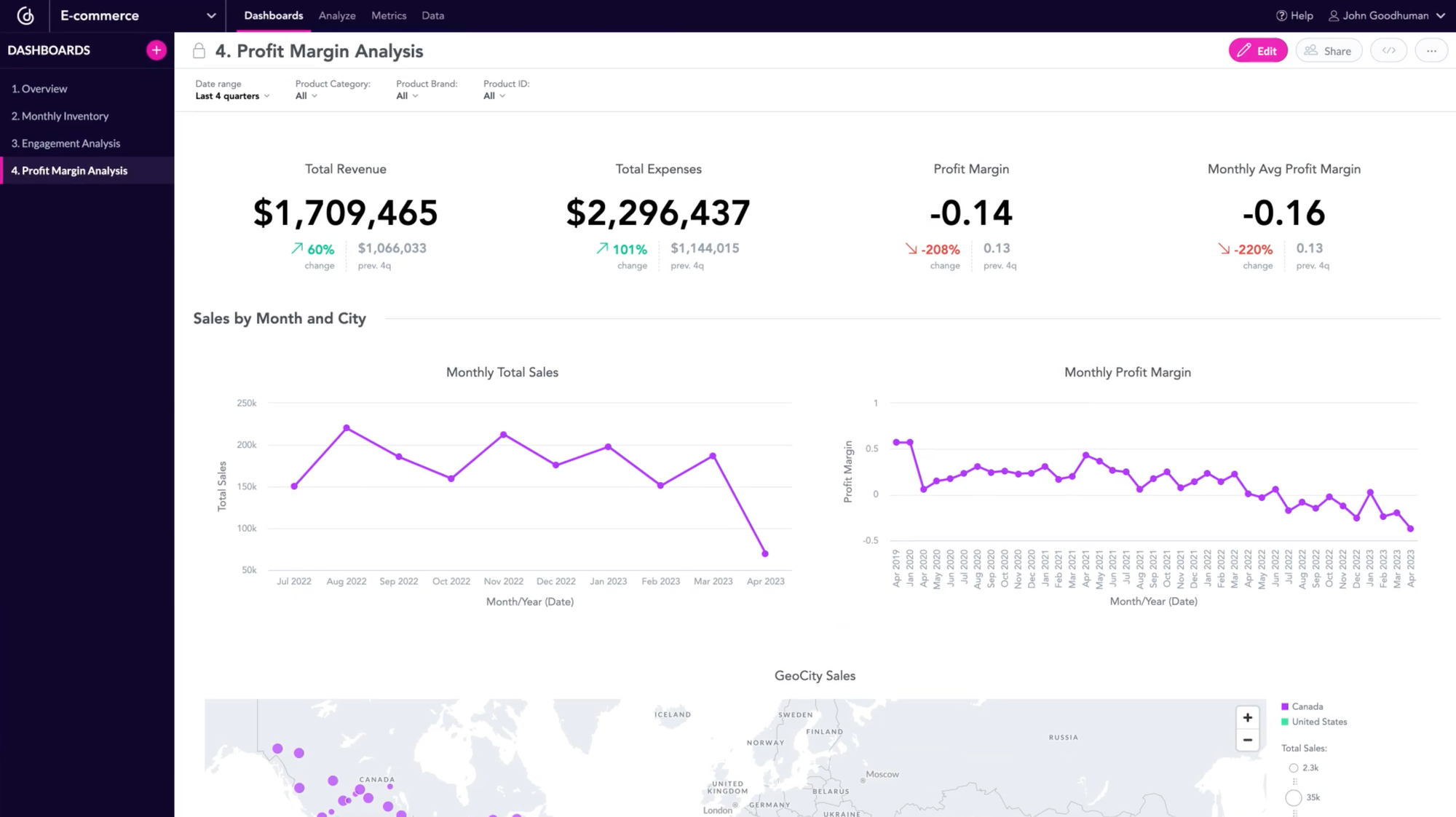Screen dimensions: 1456x817
Task: Open the Overview dashboard
Action: (39, 88)
